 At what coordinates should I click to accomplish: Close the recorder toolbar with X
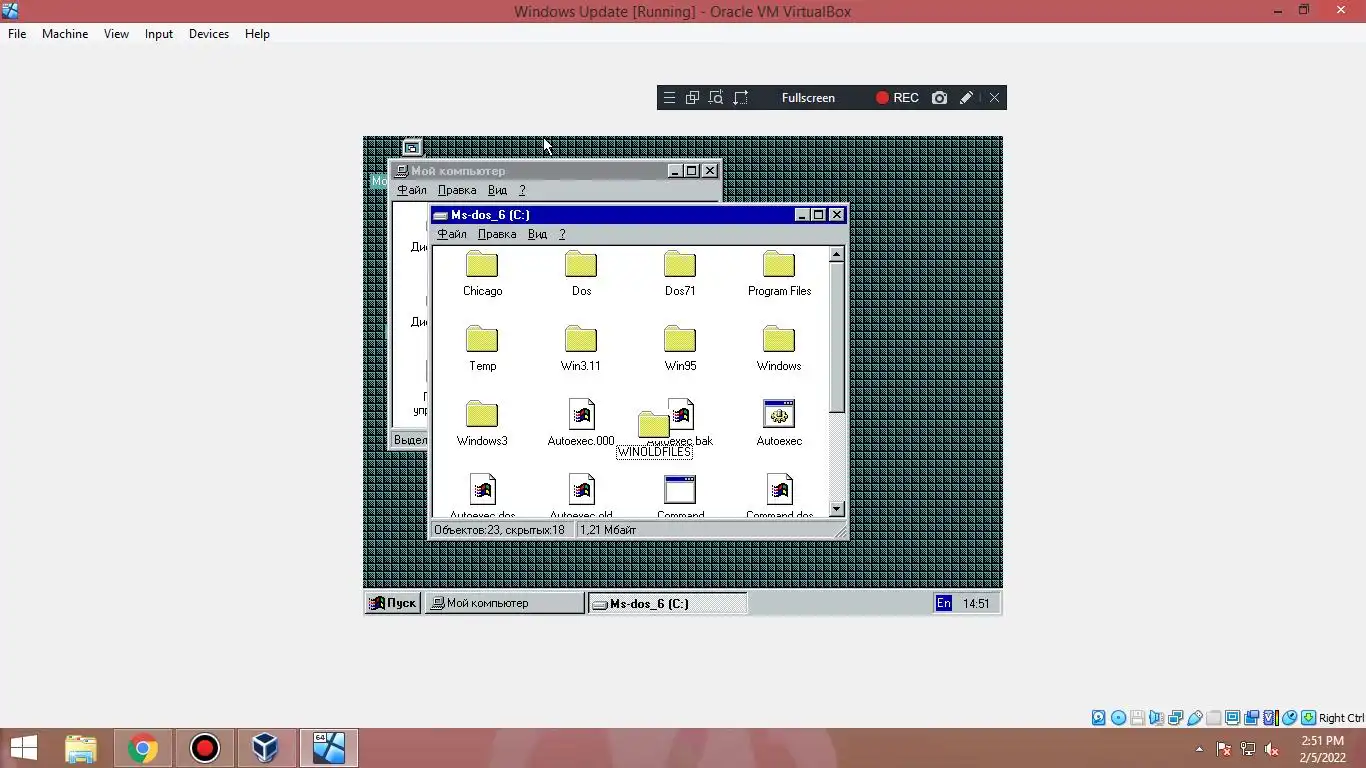click(994, 98)
